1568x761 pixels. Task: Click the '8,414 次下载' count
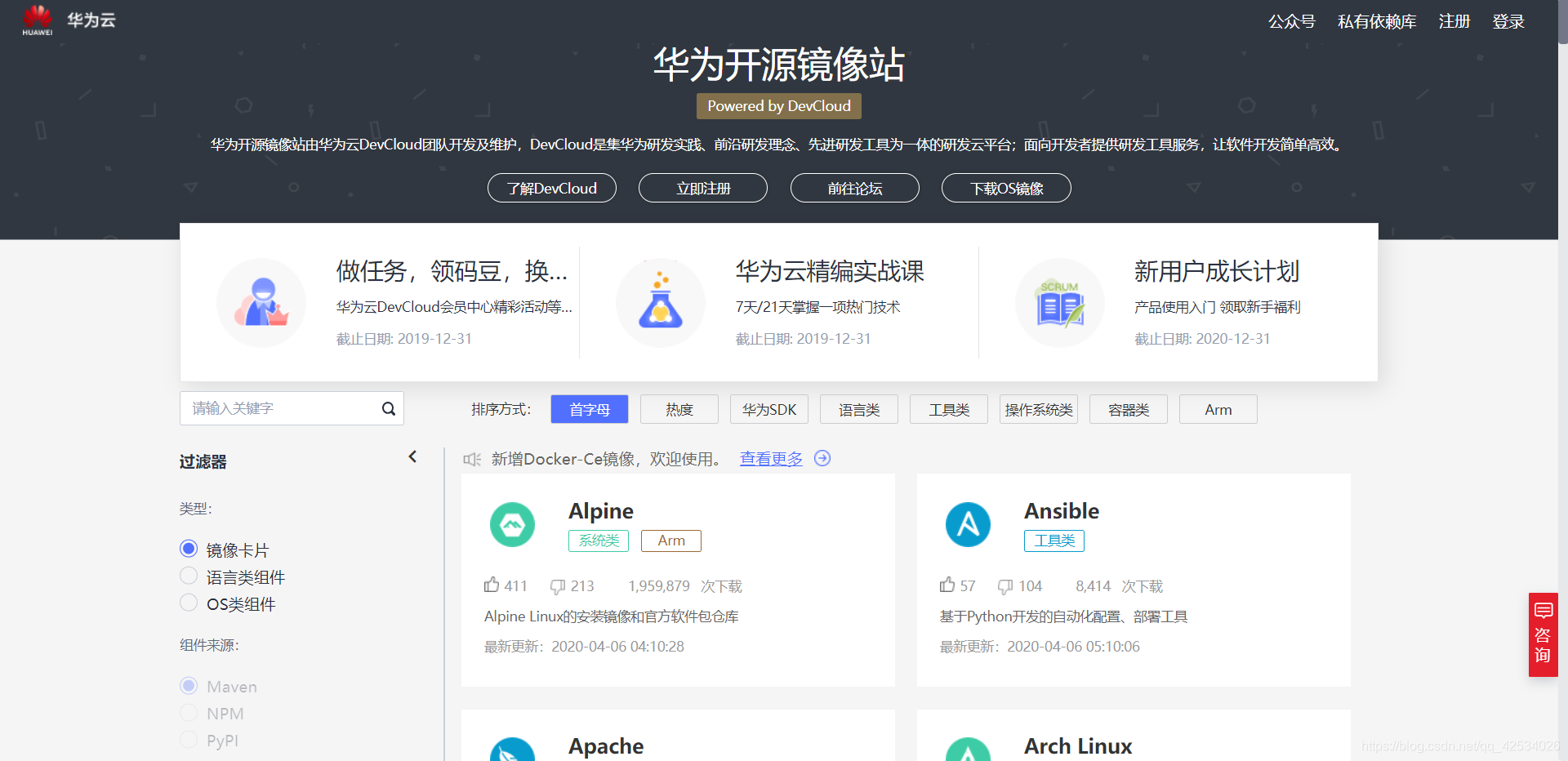coord(1119,586)
